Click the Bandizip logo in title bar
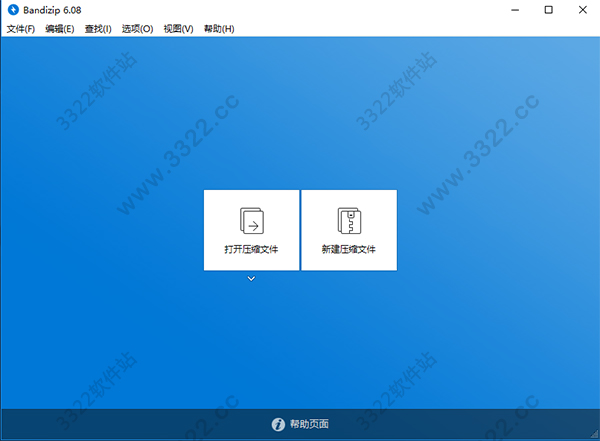Viewport: 600px width, 441px height. (13, 10)
